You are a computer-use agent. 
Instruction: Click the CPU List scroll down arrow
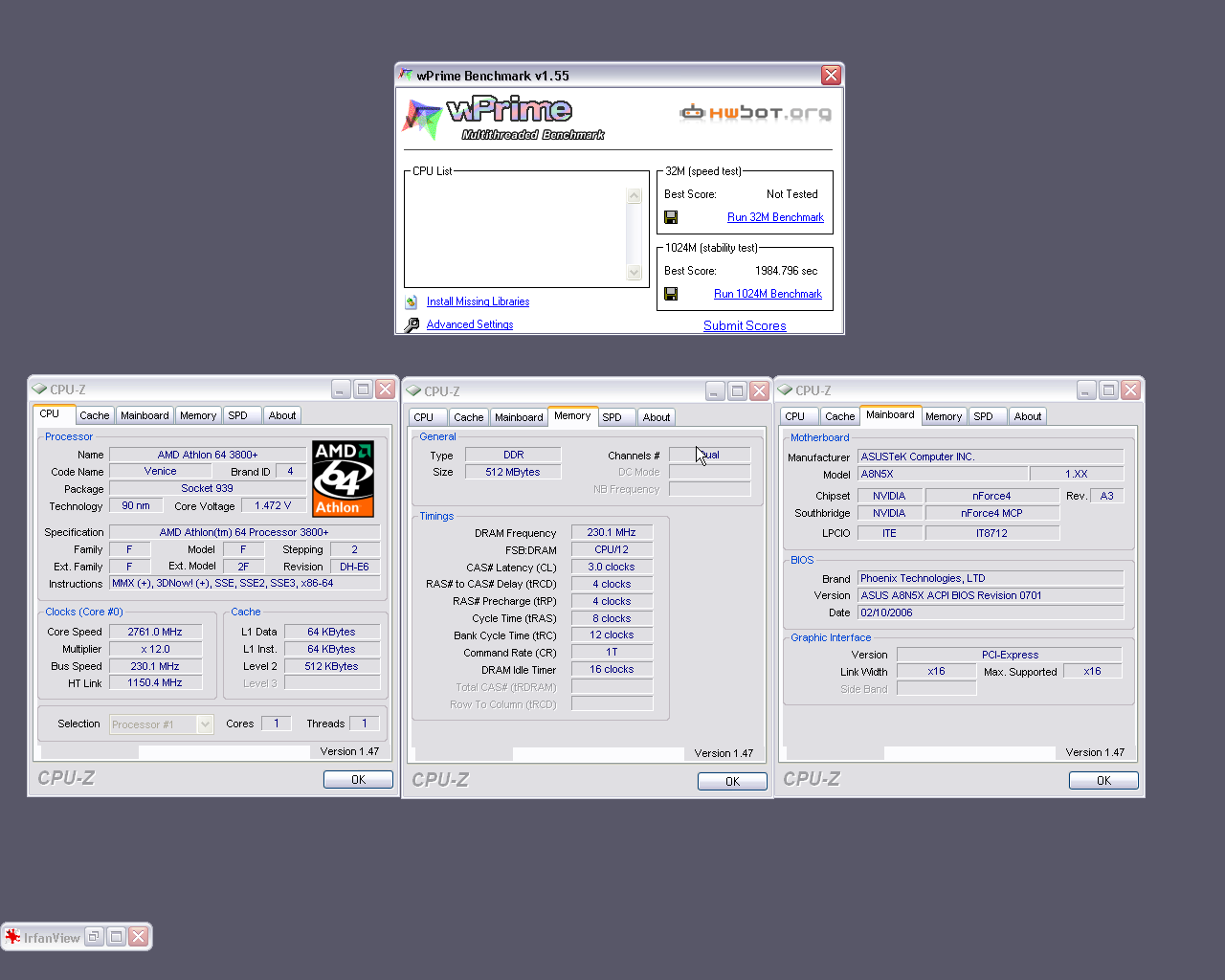point(634,273)
